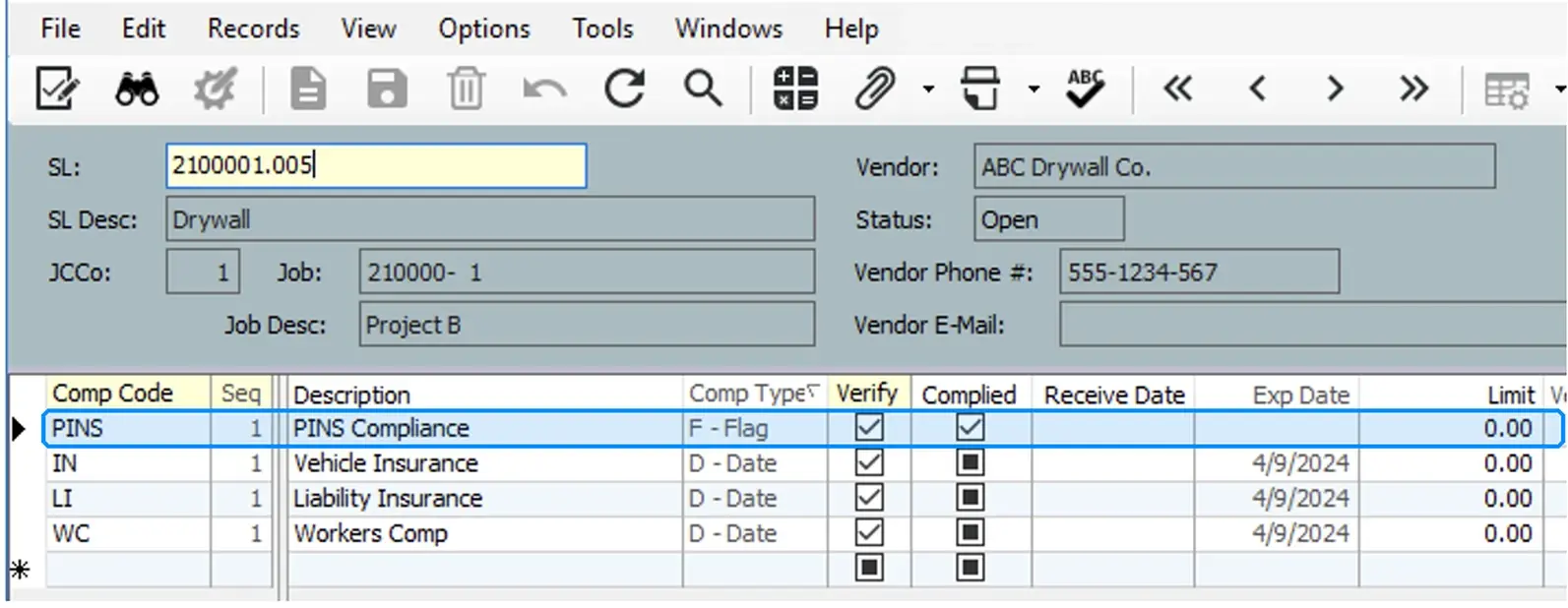Toggle the Complied checkbox in the new blank row
The image size is (1568, 608).
click(x=970, y=568)
